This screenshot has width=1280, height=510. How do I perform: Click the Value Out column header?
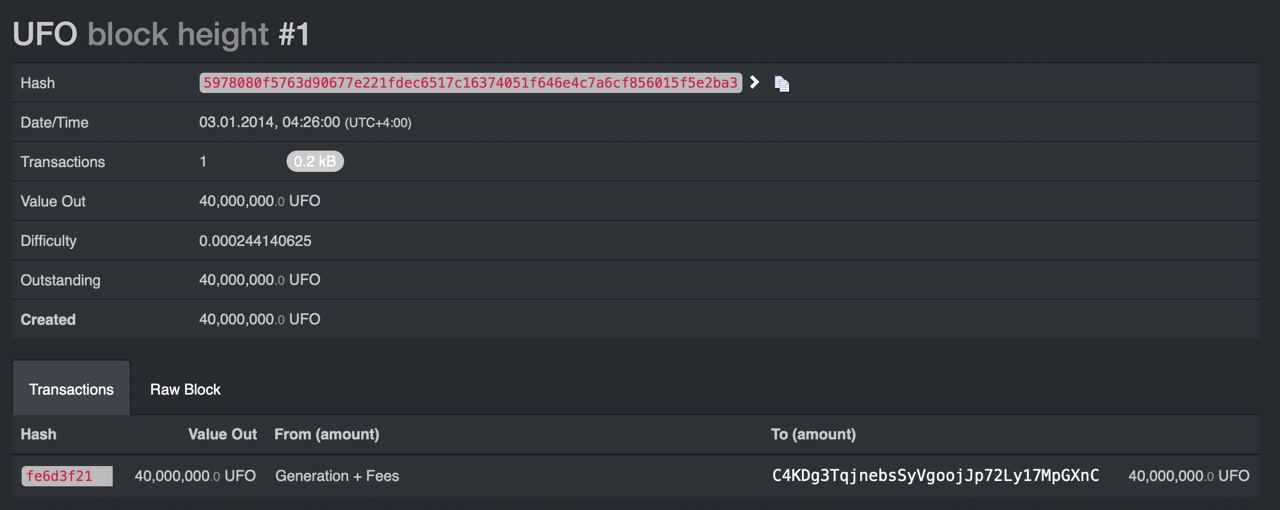click(222, 434)
